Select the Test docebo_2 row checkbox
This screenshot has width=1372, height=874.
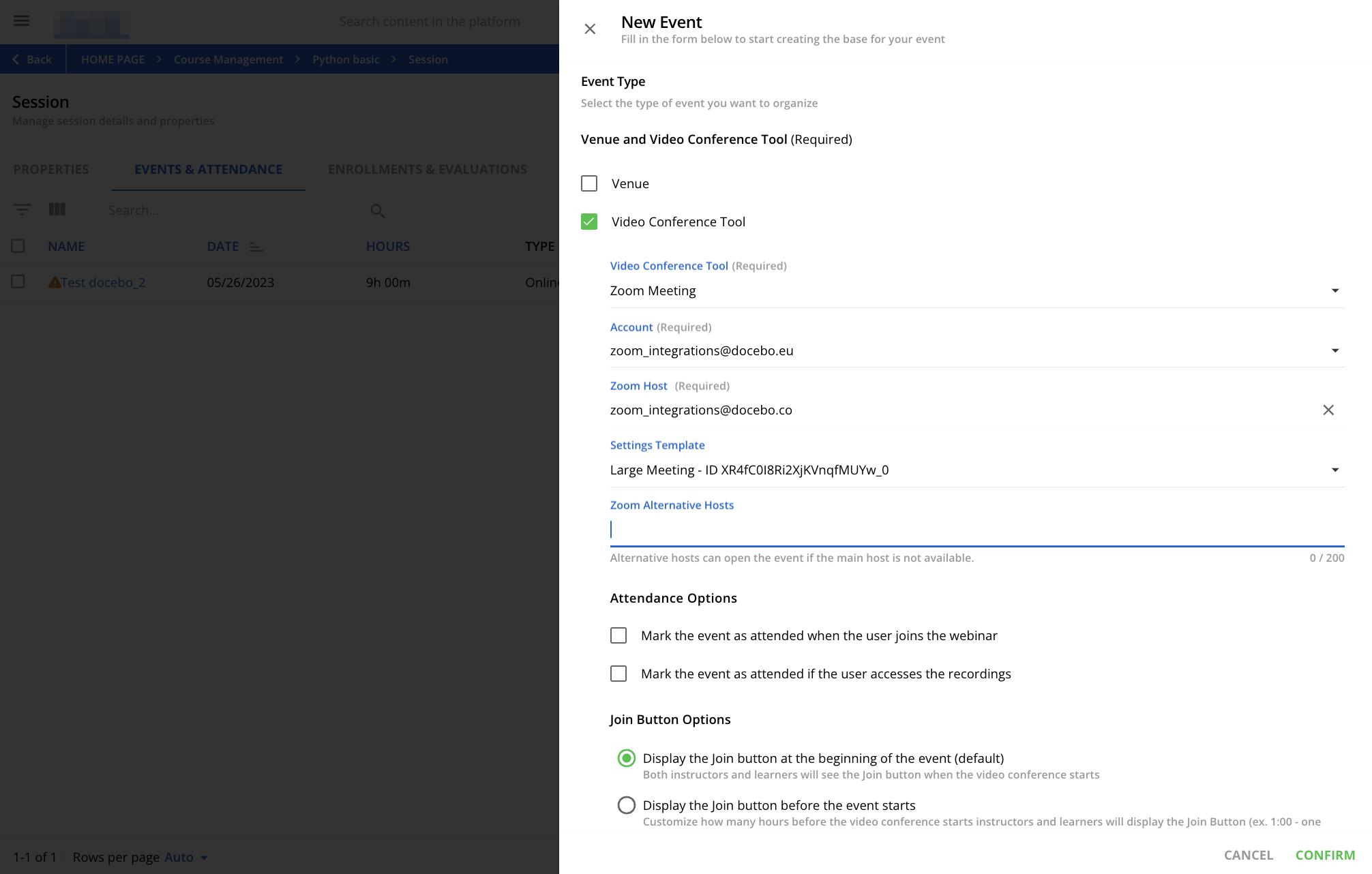[x=18, y=282]
